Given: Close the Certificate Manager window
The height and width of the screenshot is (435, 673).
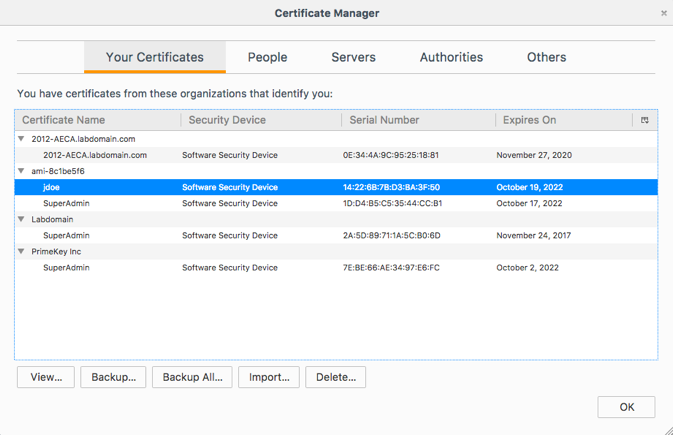Looking at the screenshot, I should tap(664, 13).
